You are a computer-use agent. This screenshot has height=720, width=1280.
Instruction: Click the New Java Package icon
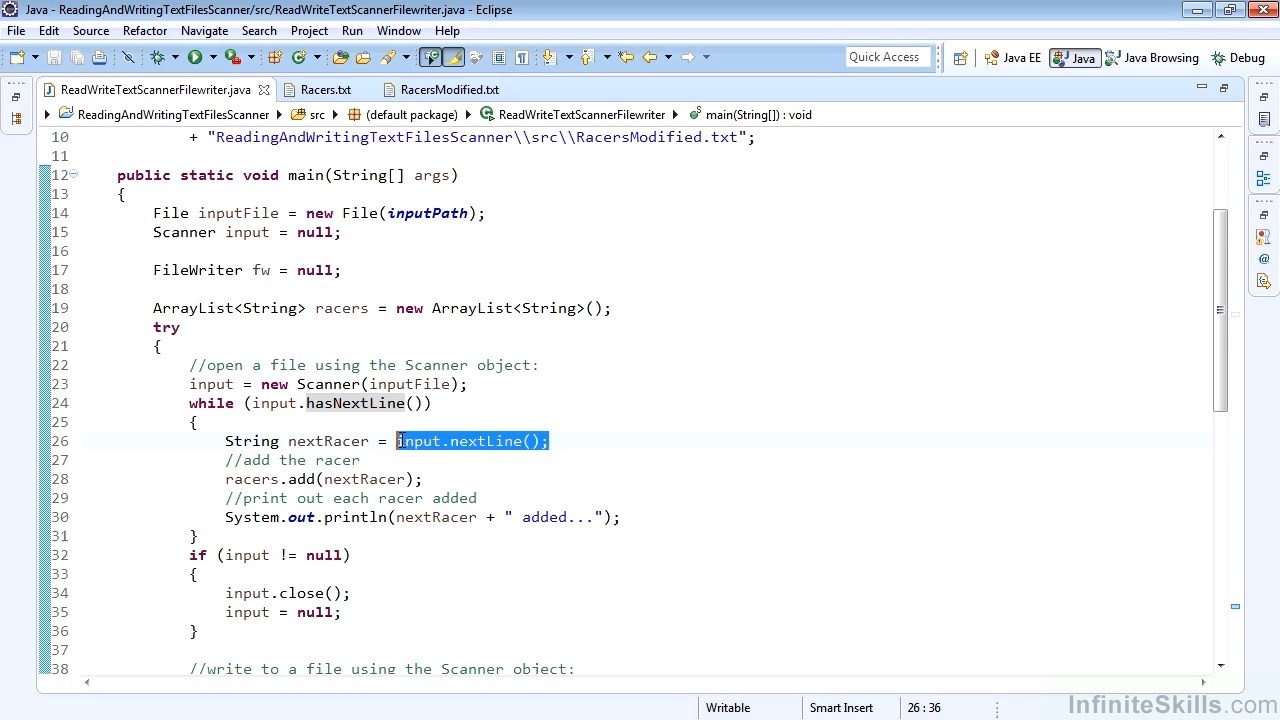[275, 57]
